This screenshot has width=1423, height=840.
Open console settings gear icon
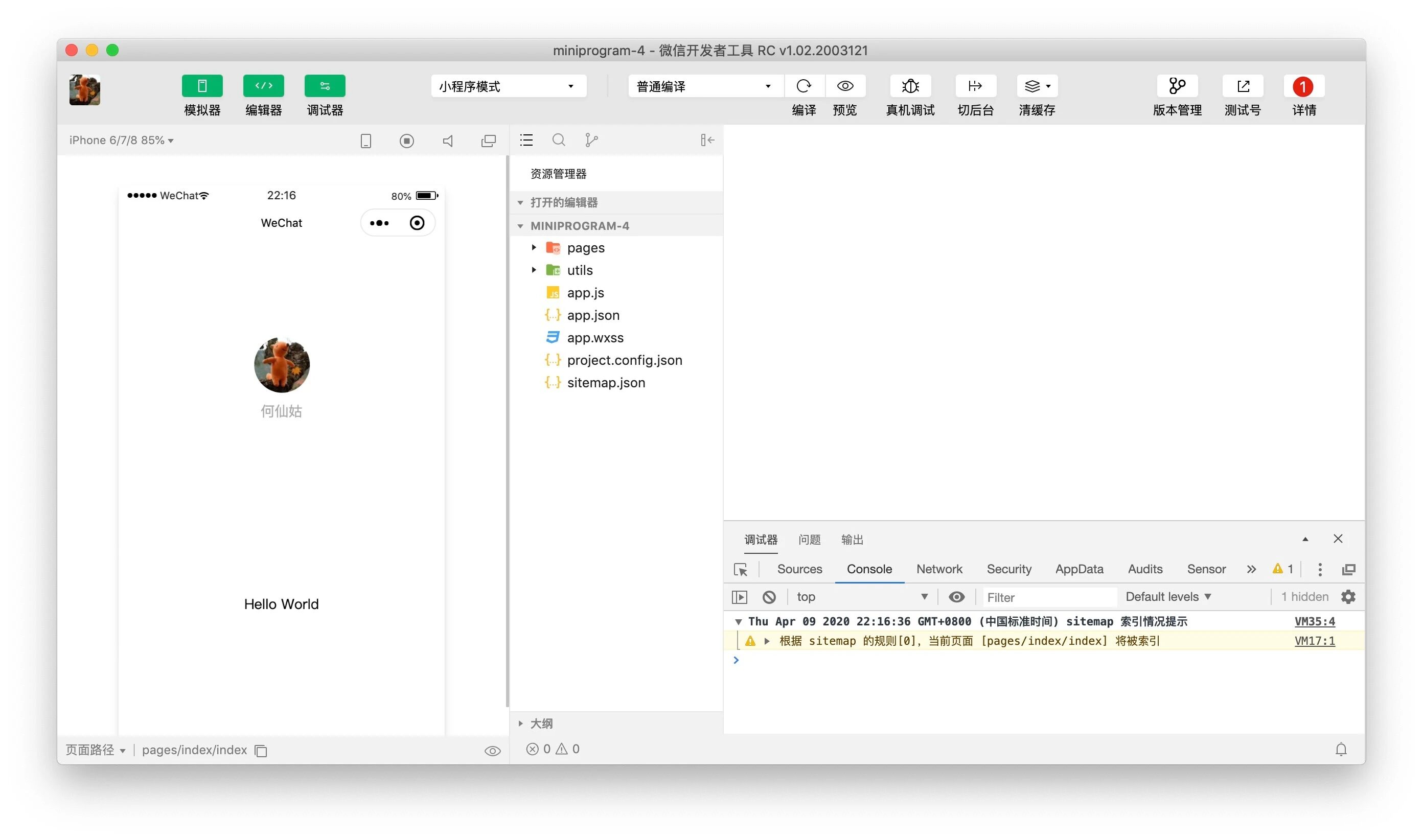(x=1348, y=597)
